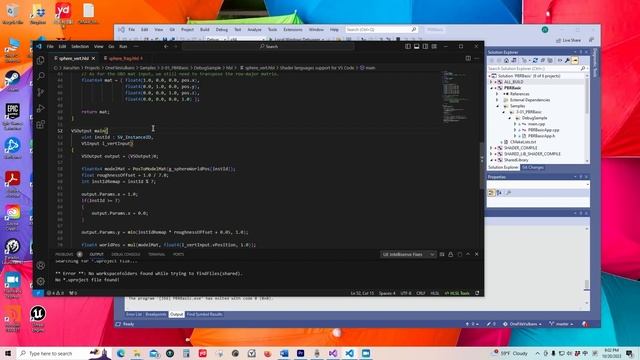The height and width of the screenshot is (360, 640).
Task: Click the Refresh icon in Solution Explorer toolbar
Action: coord(535,60)
